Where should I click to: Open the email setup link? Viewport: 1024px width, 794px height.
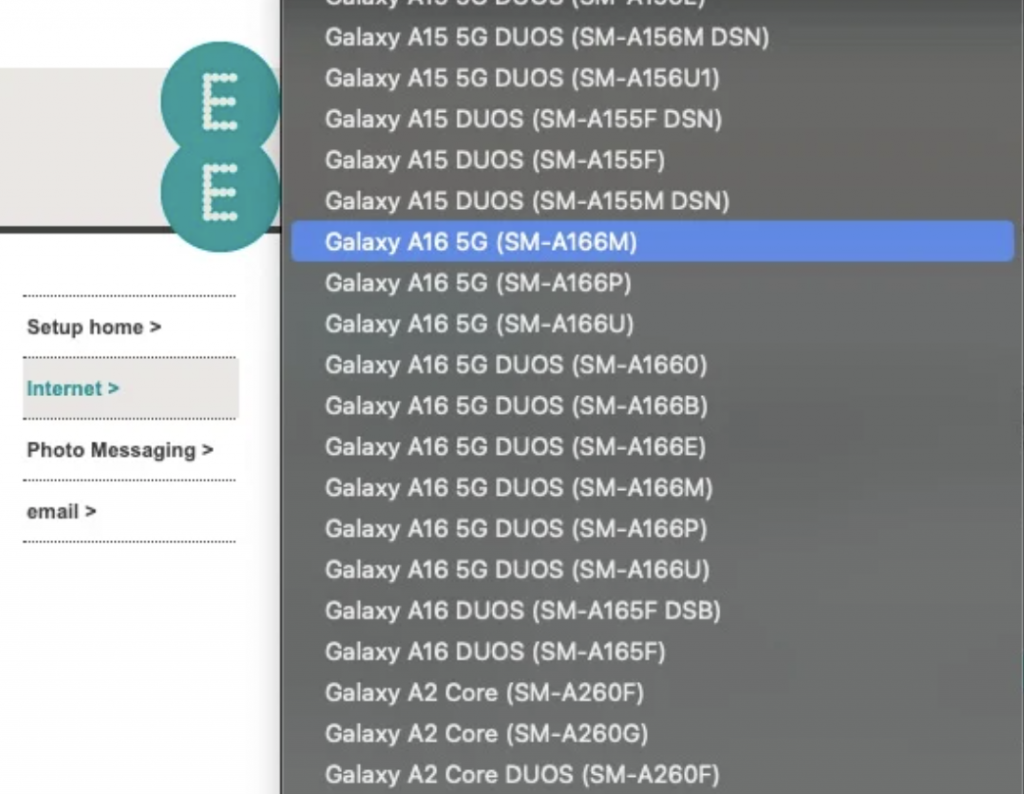point(62,511)
